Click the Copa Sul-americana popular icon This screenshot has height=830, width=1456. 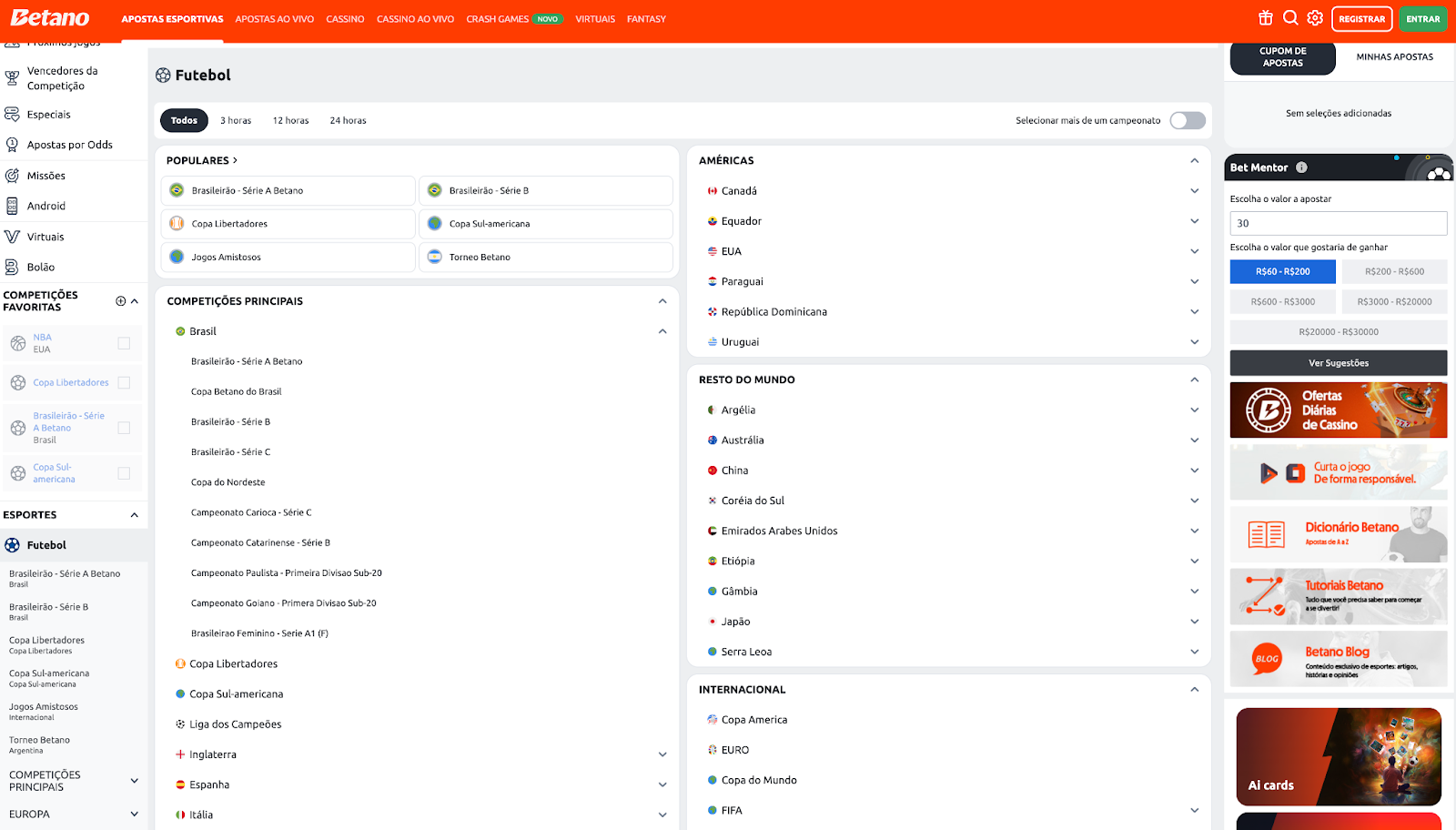click(x=434, y=224)
